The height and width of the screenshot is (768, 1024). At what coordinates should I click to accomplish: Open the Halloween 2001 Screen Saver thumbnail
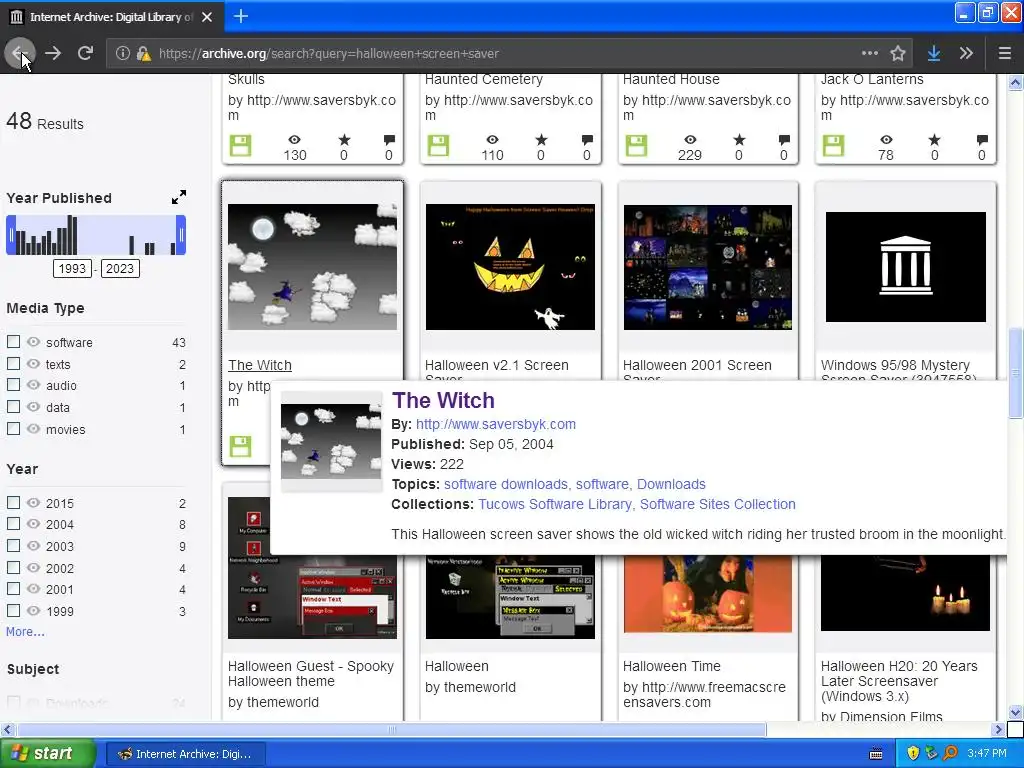[x=708, y=267]
